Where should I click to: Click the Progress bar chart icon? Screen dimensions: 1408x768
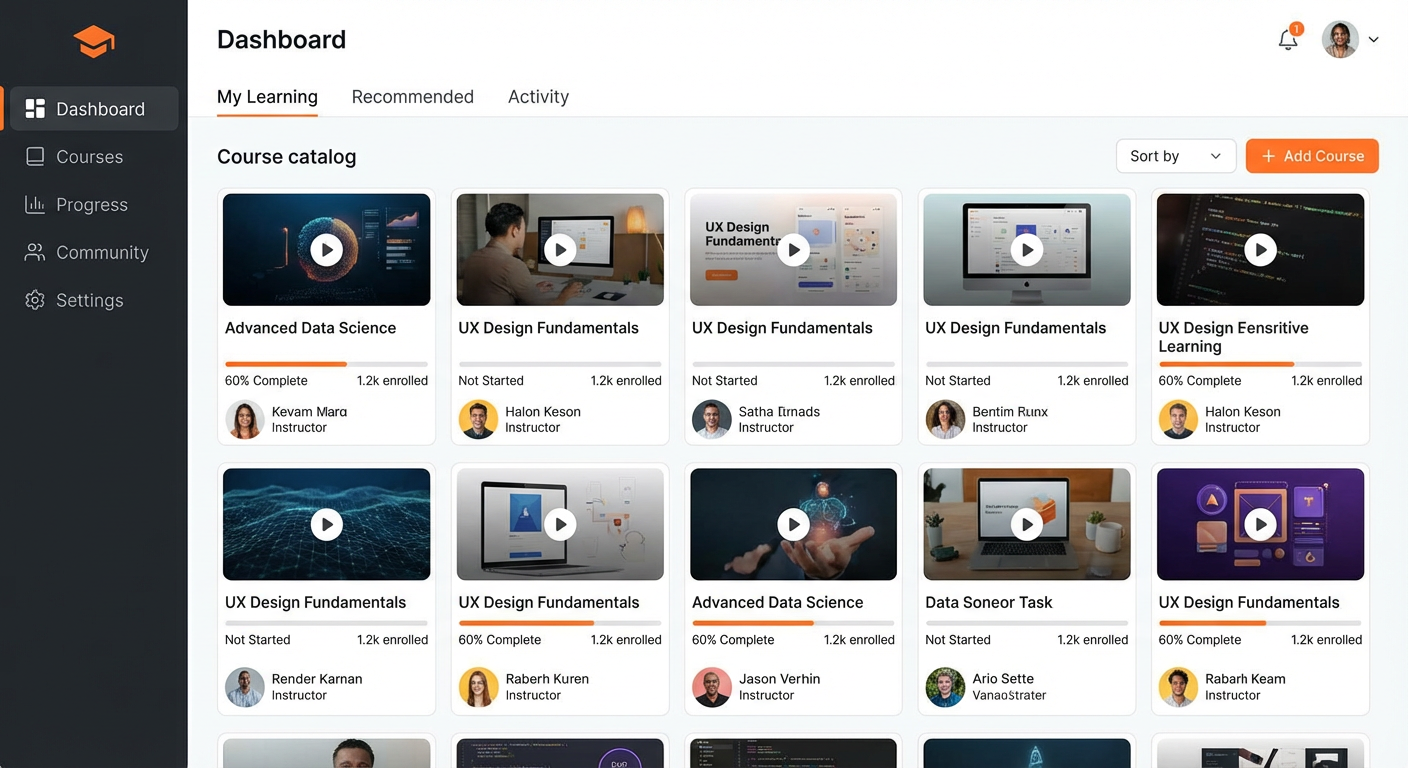[35, 205]
